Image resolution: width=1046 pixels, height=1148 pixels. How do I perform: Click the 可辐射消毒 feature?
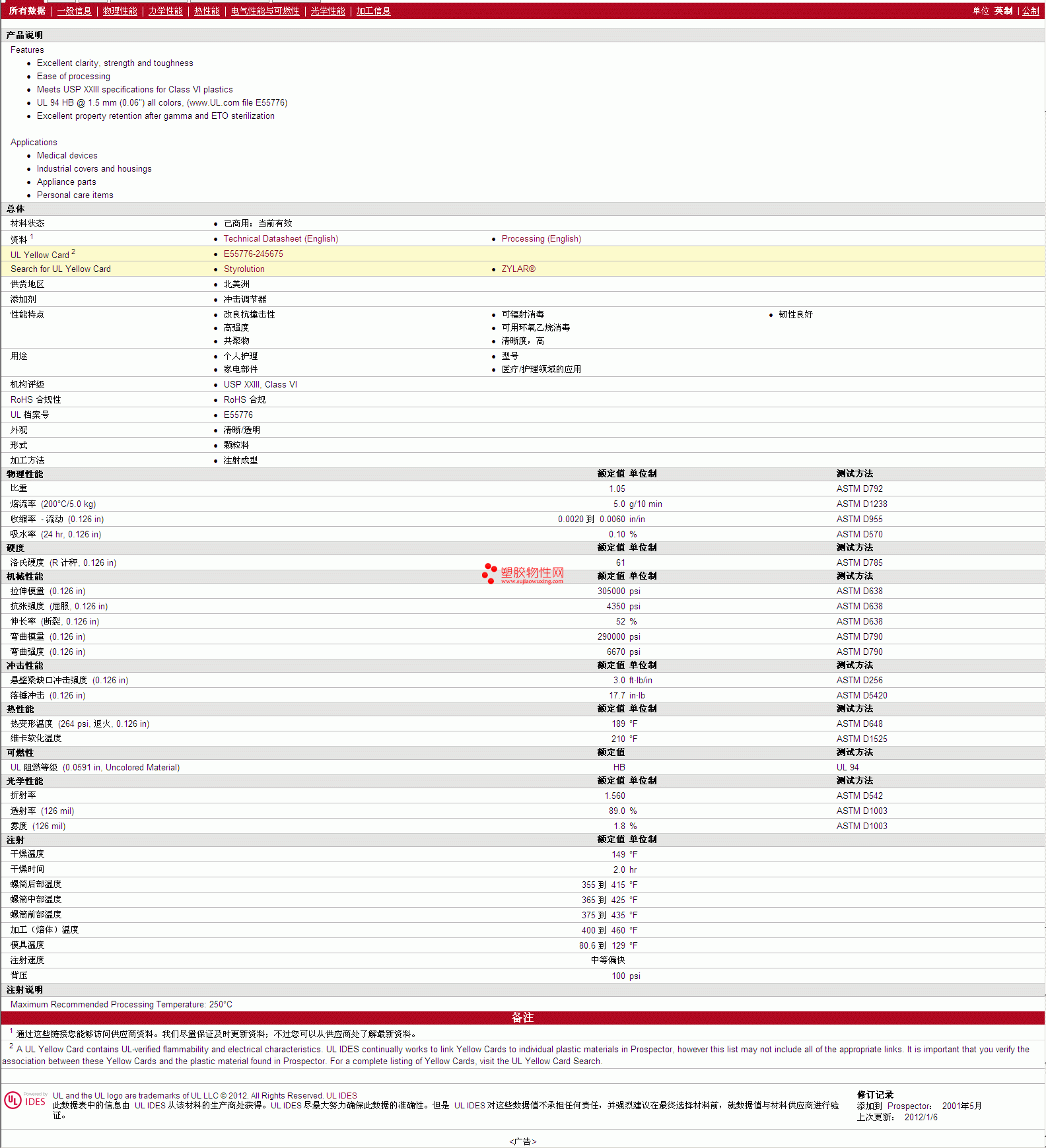click(523, 315)
